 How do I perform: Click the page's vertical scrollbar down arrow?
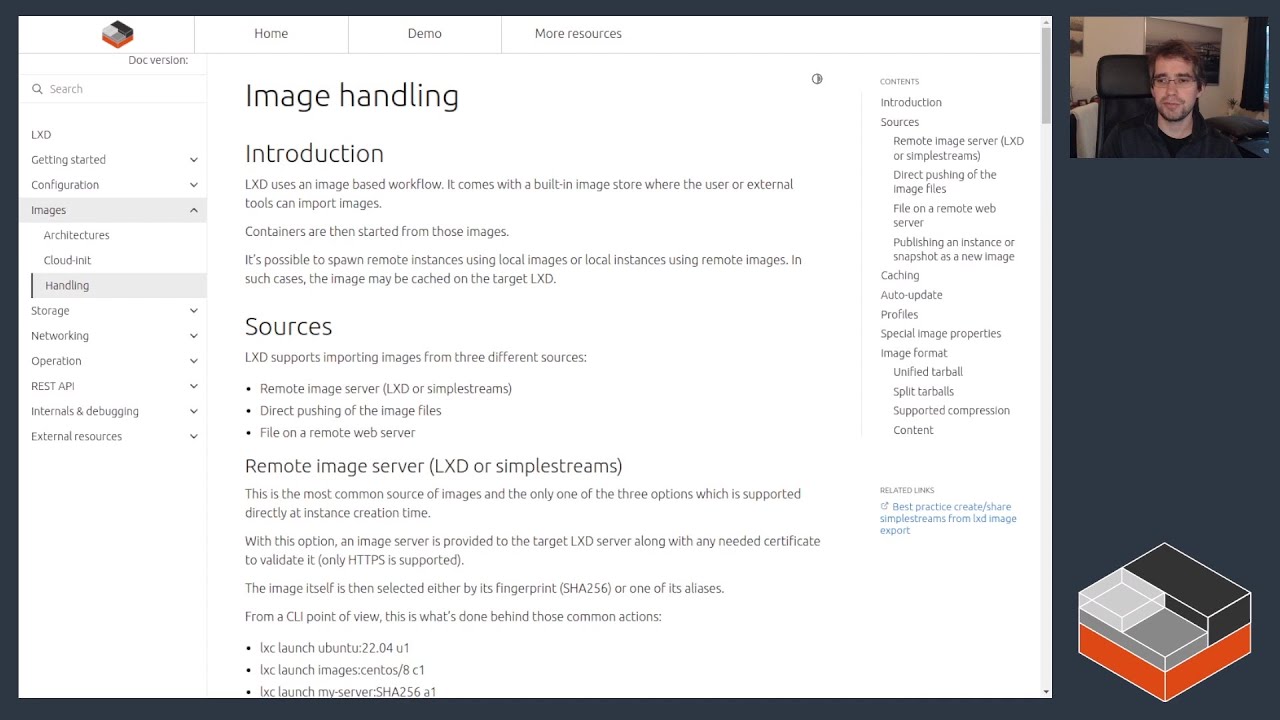(x=1046, y=691)
